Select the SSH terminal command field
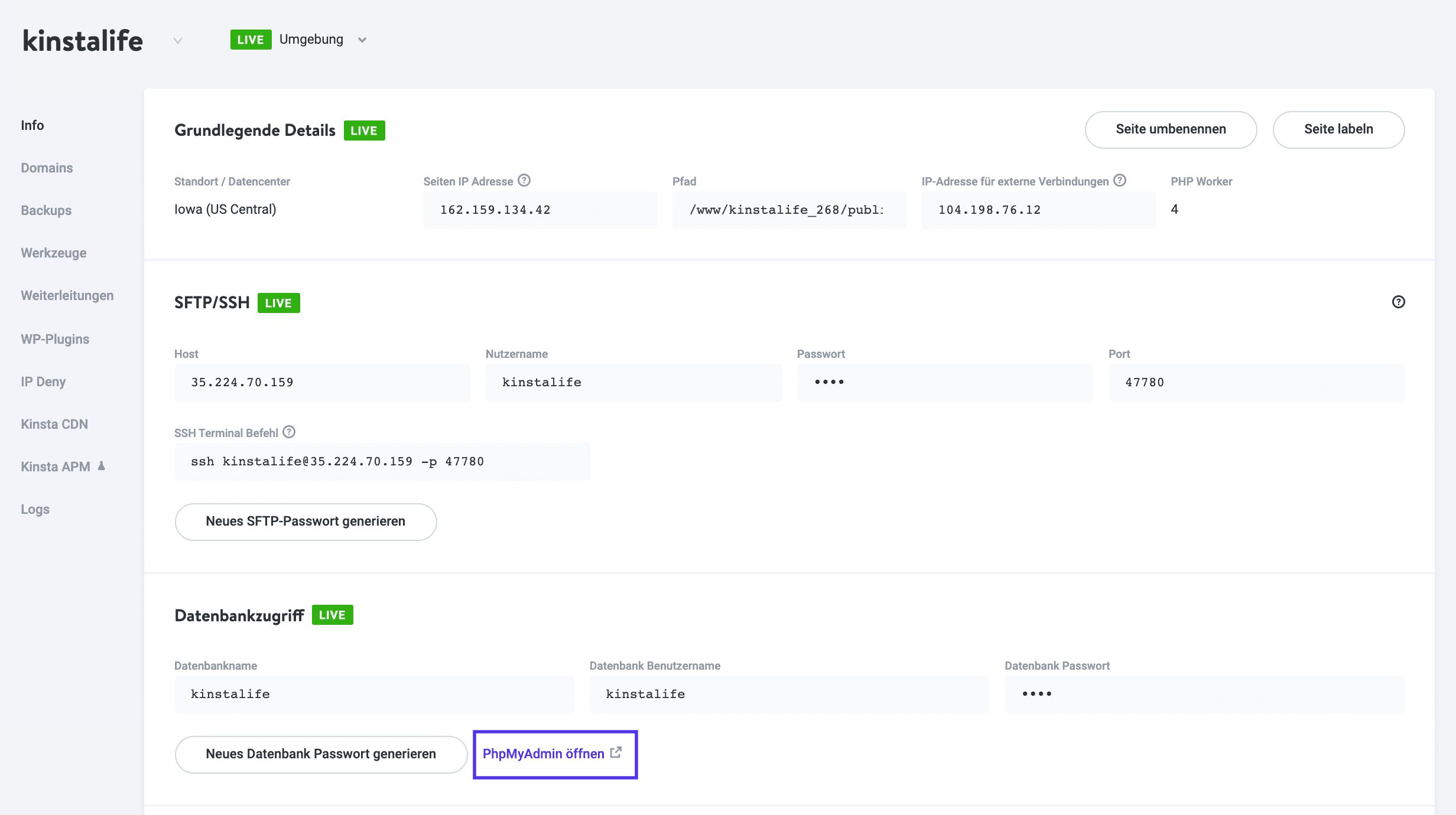The image size is (1456, 815). pyautogui.click(x=382, y=461)
